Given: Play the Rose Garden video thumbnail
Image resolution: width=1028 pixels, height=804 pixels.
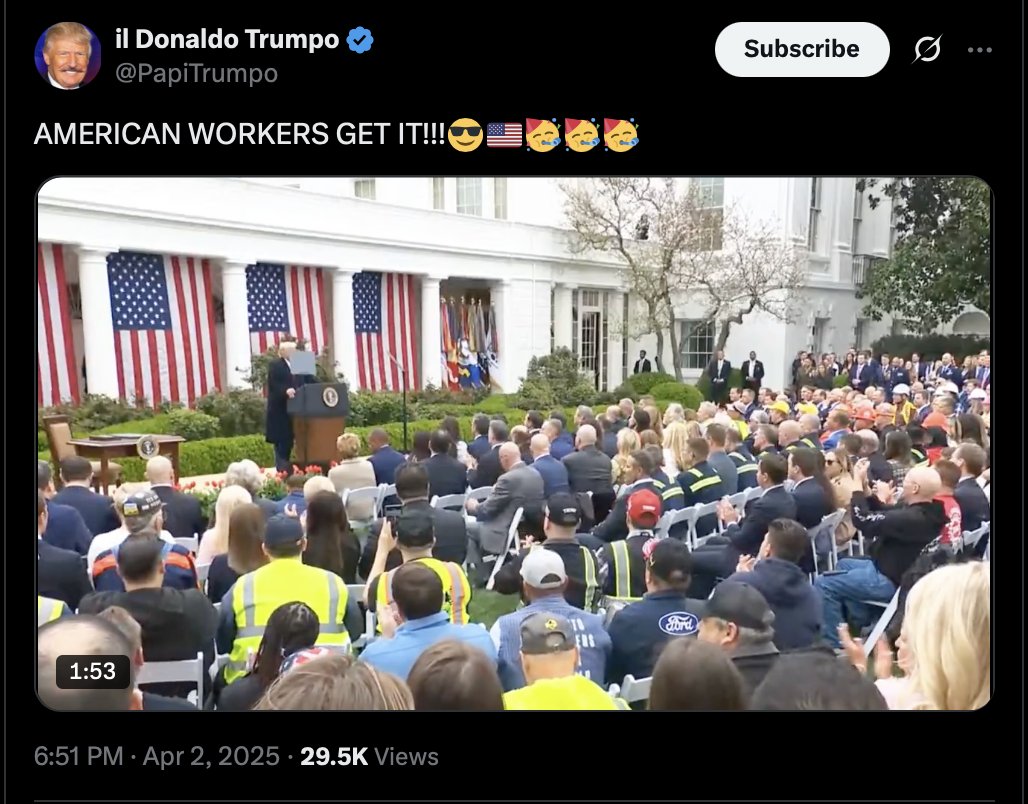Looking at the screenshot, I should [514, 443].
